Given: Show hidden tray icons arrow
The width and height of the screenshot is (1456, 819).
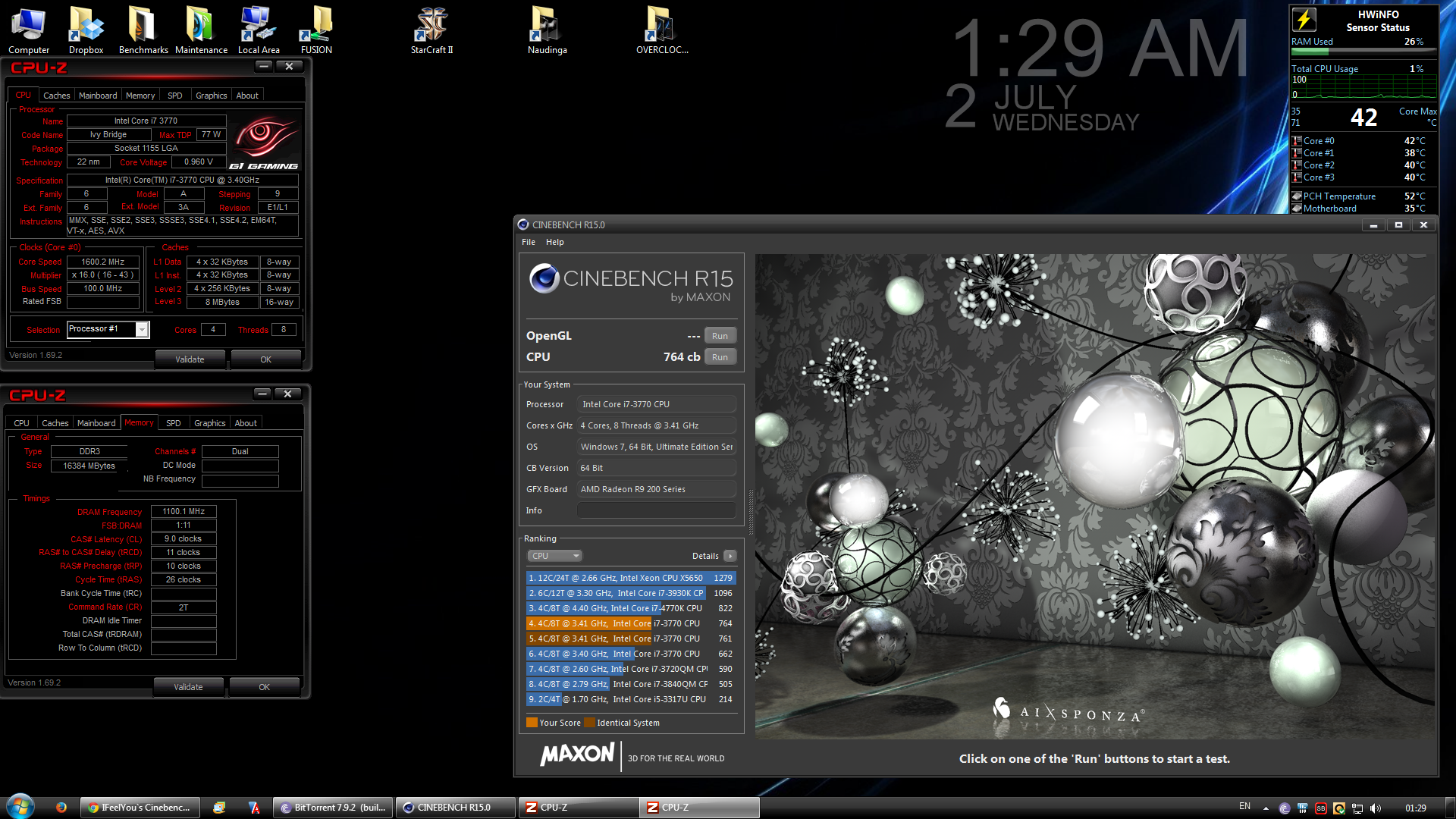Looking at the screenshot, I should click(1266, 808).
